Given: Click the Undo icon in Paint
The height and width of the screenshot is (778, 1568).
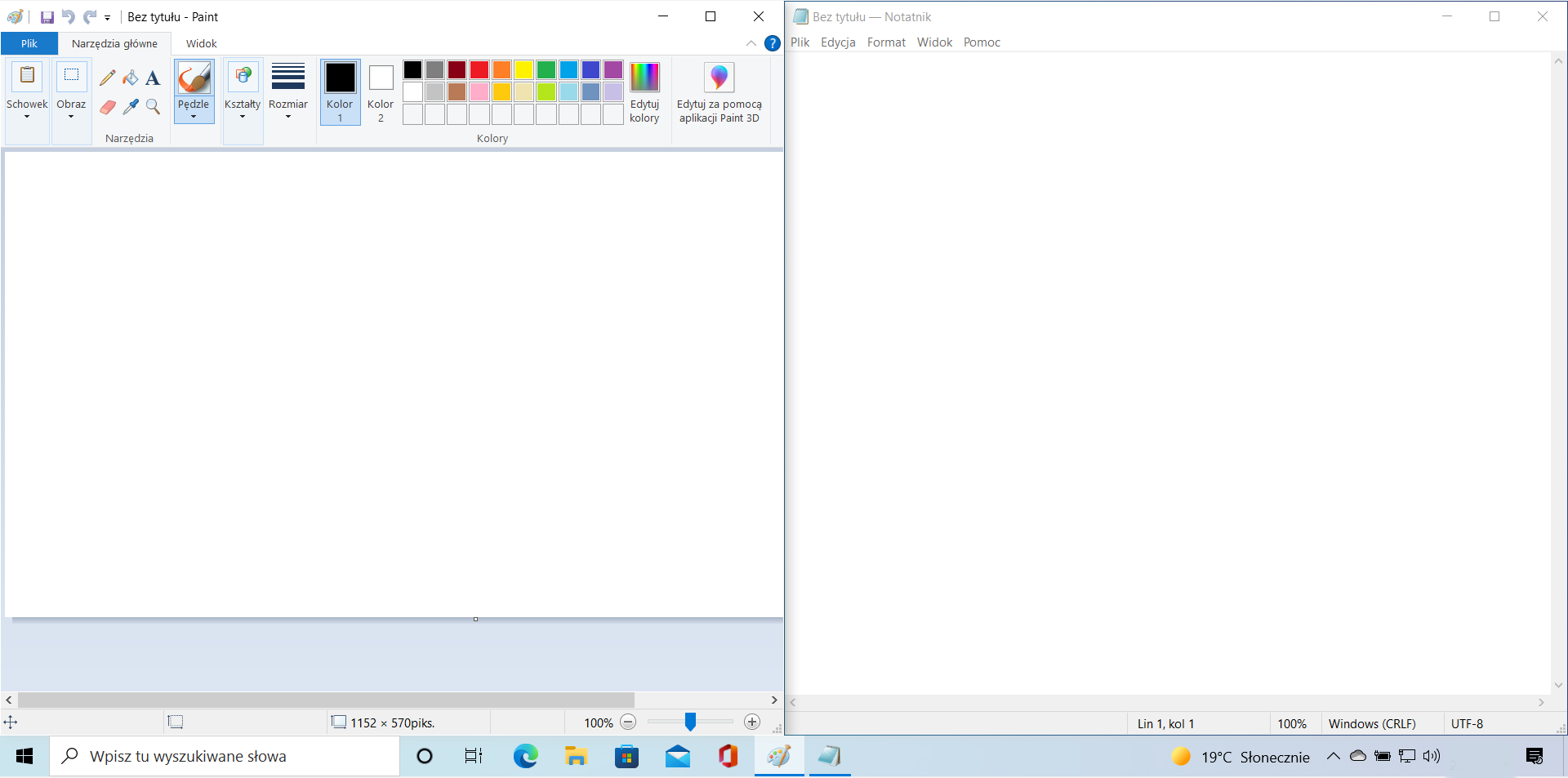Looking at the screenshot, I should click(68, 16).
